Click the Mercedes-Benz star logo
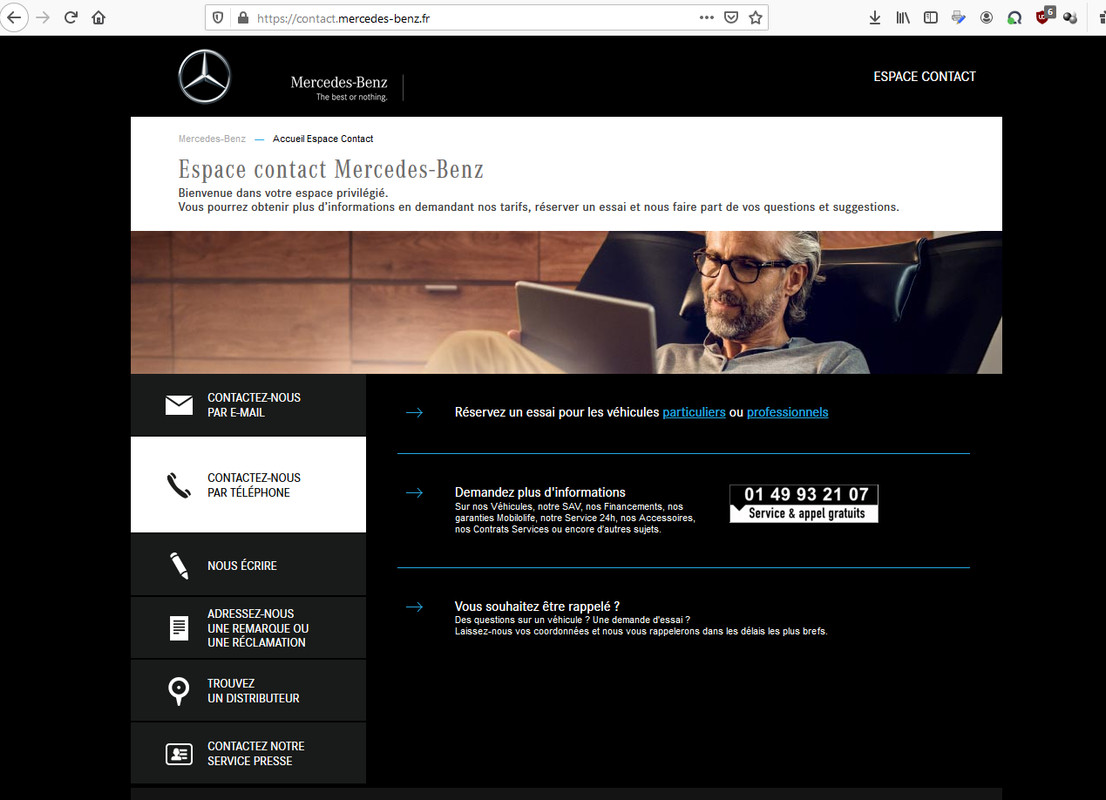This screenshot has width=1106, height=800. (205, 76)
